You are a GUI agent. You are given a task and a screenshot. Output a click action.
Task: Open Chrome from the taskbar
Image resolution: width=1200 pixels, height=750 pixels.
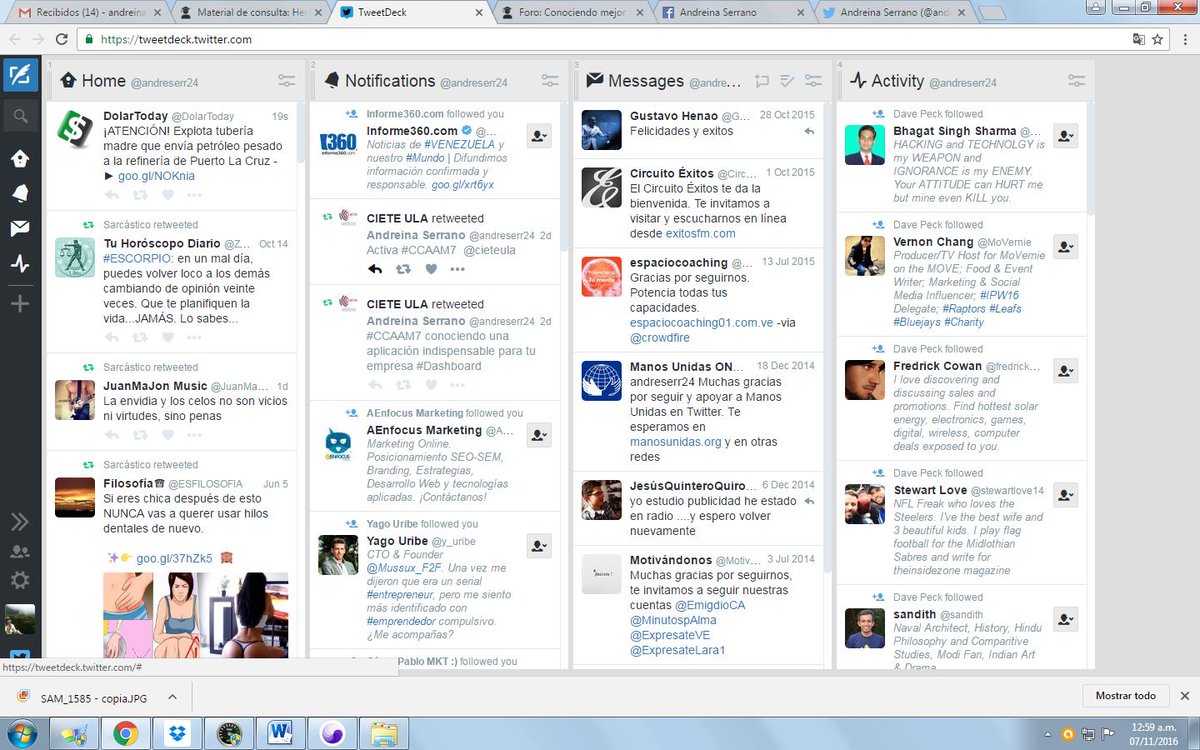pos(125,734)
